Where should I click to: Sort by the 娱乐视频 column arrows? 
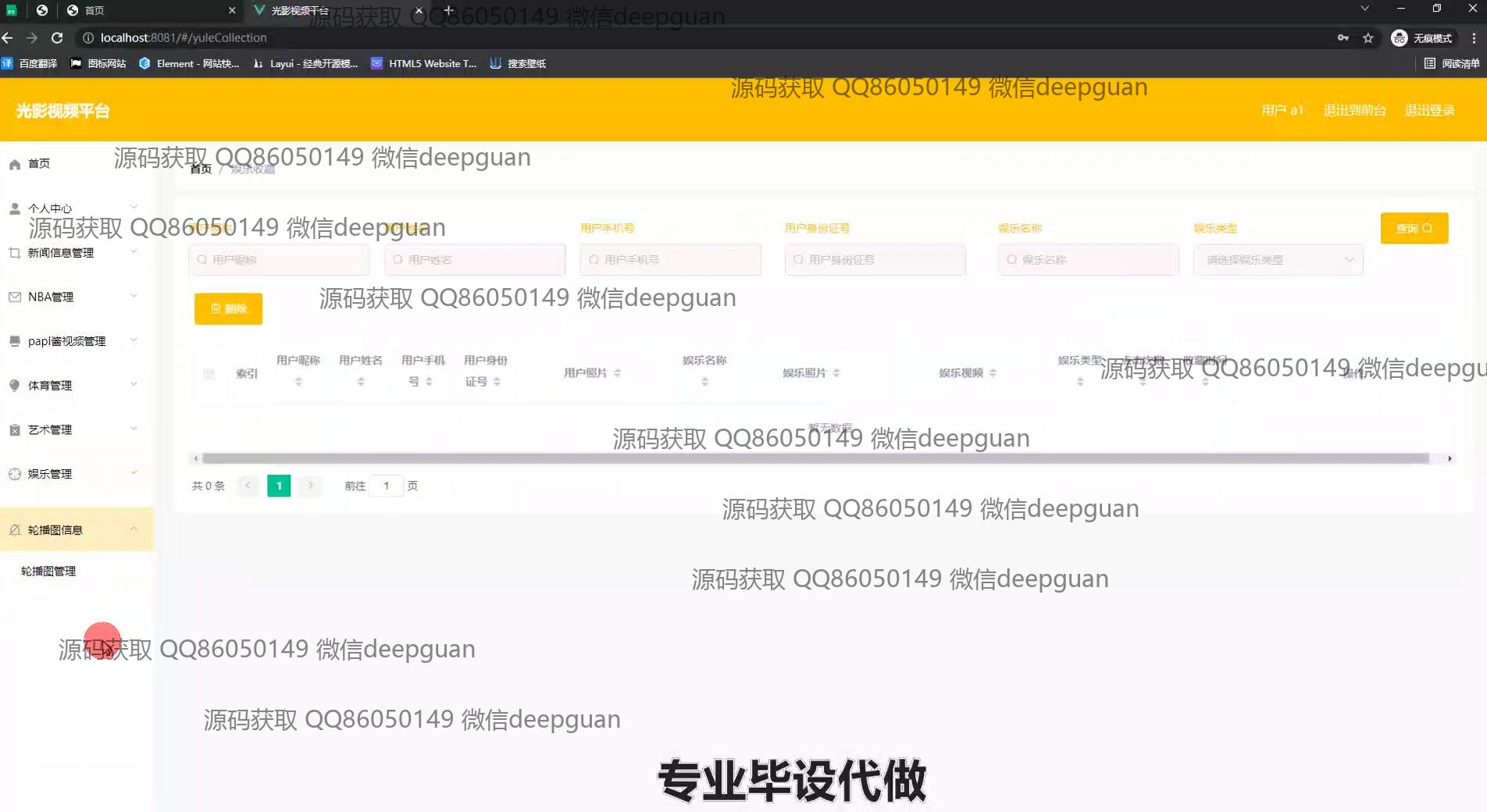993,373
